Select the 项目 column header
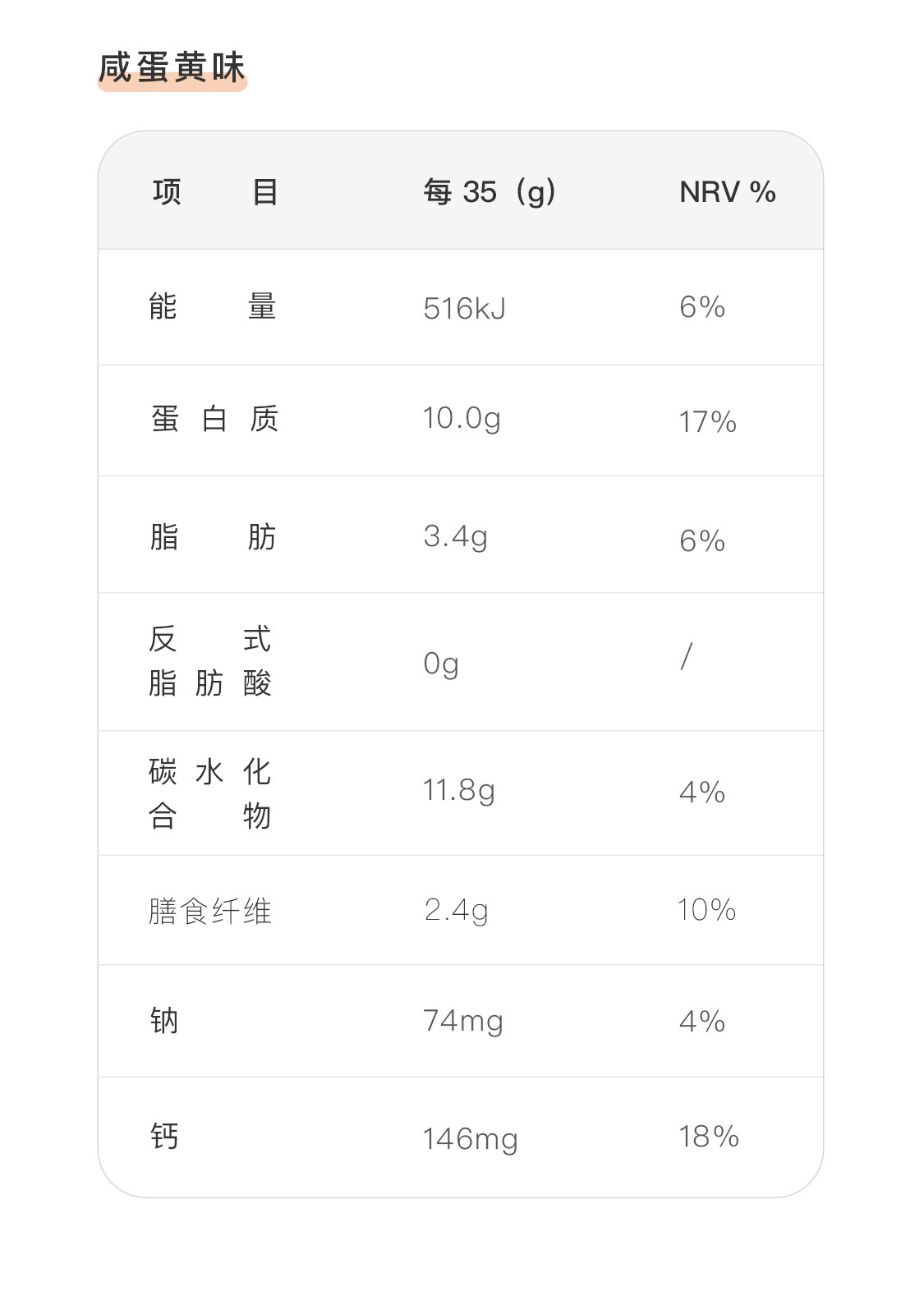 tap(215, 192)
